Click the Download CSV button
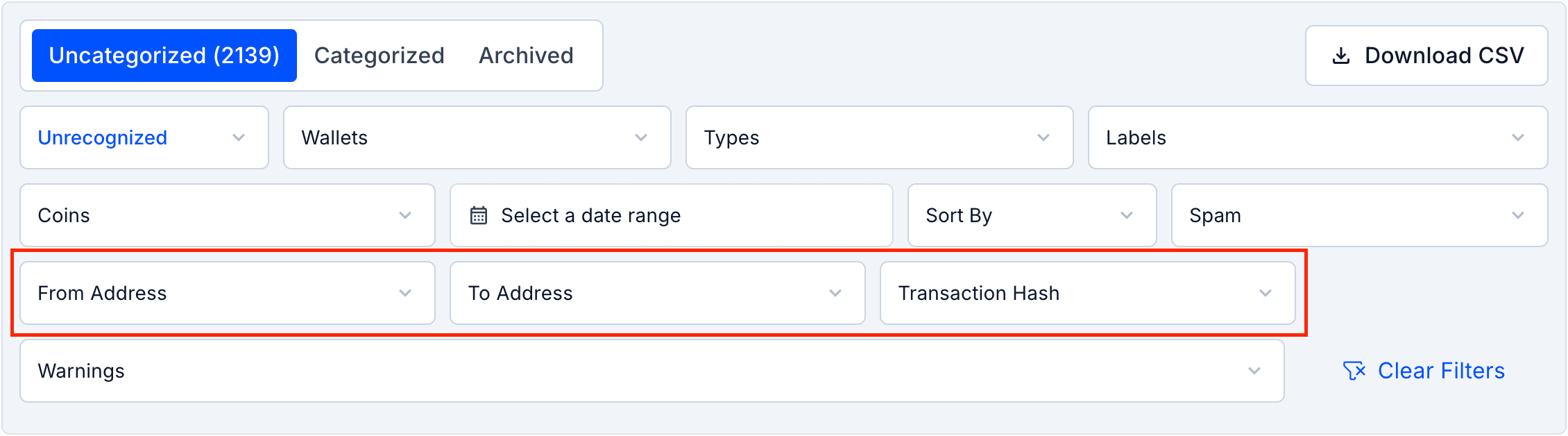The image size is (1568, 436). coord(1426,56)
